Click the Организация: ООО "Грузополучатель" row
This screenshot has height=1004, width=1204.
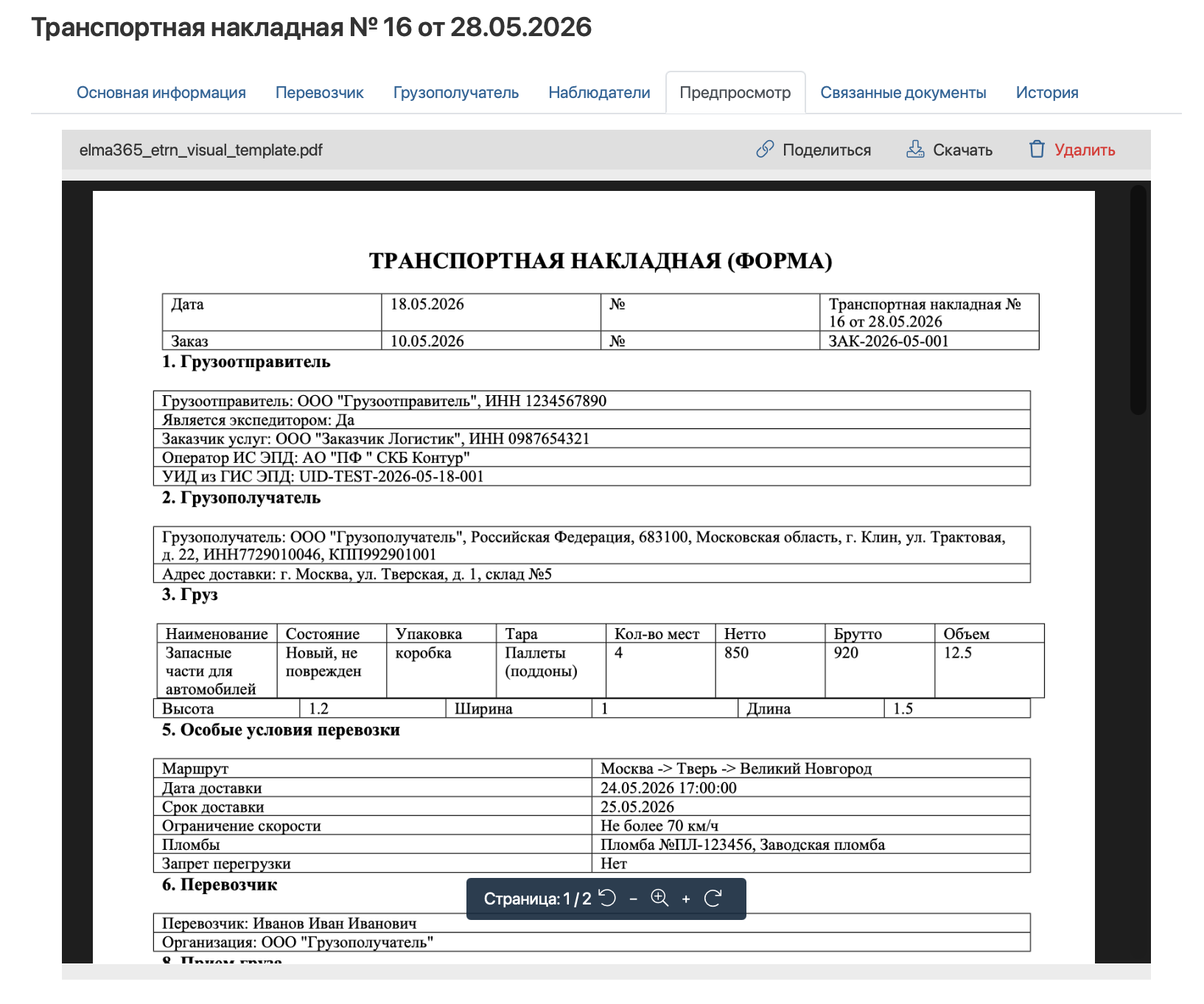[x=592, y=942]
